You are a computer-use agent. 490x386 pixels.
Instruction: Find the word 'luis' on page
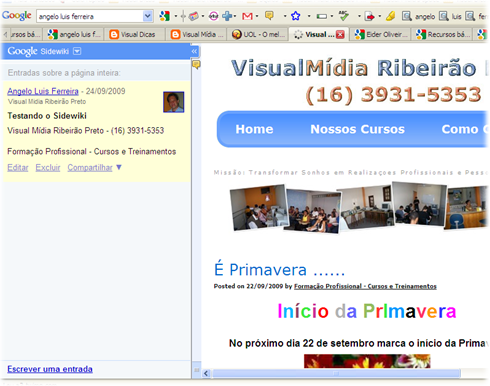click(450, 16)
